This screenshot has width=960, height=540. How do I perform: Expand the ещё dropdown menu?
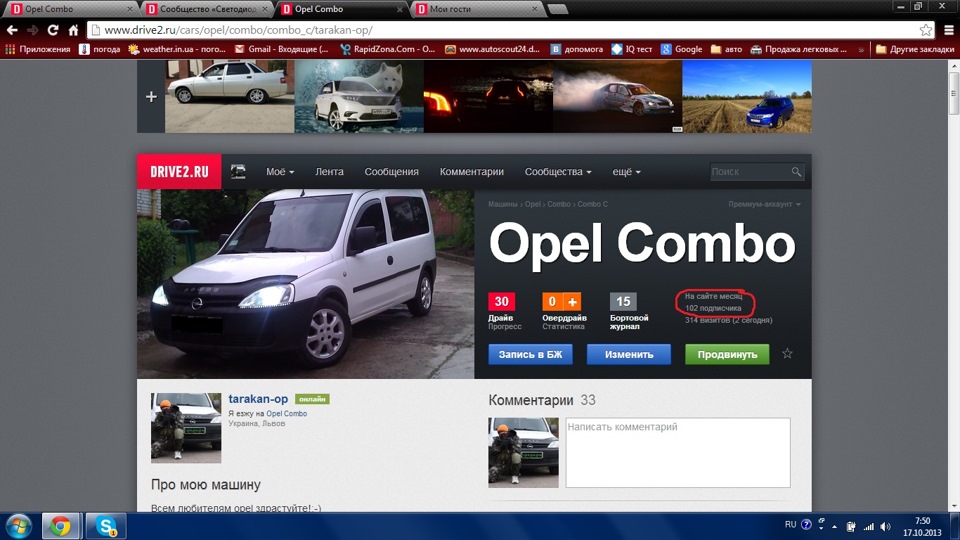626,171
